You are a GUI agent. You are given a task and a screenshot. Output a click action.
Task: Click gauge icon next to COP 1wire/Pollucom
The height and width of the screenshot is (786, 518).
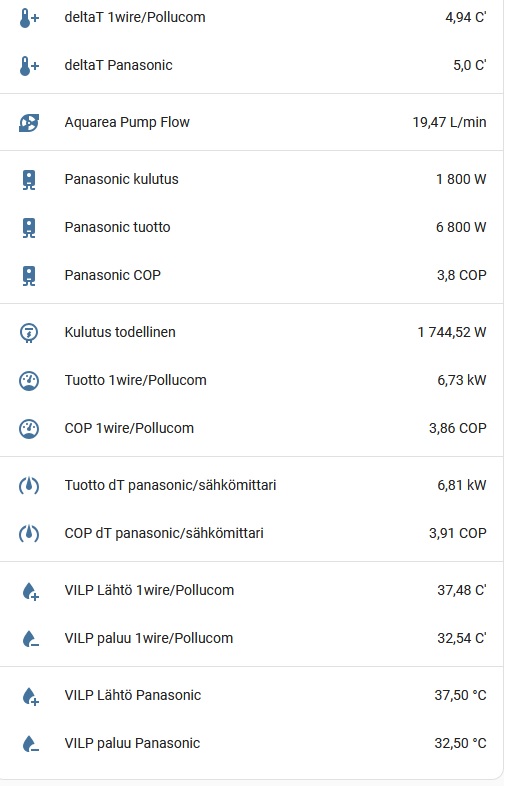[29, 429]
